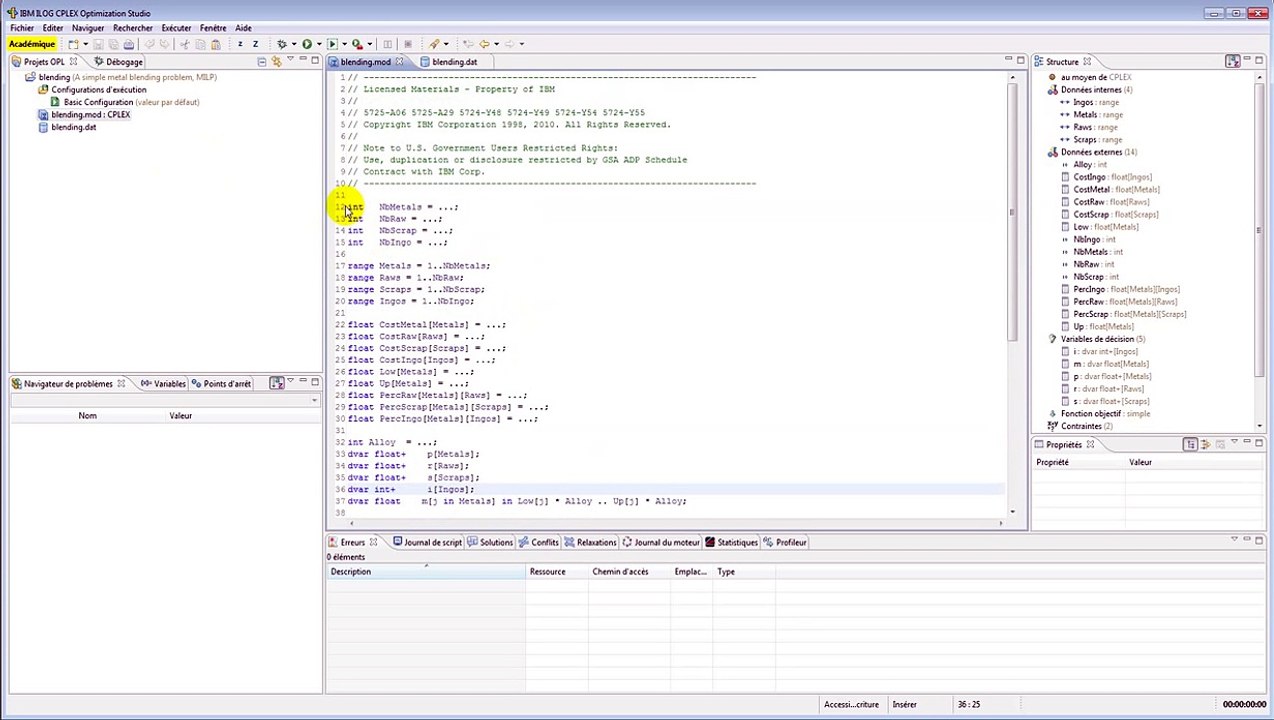Open the New file dropdown arrow
Screen dimensions: 1274x720
click(x=86, y=44)
